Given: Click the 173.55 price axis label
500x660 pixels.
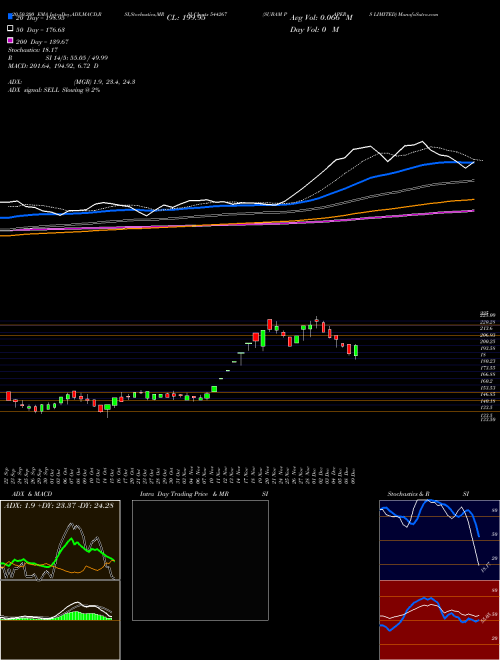Looking at the screenshot, I should [x=488, y=367].
